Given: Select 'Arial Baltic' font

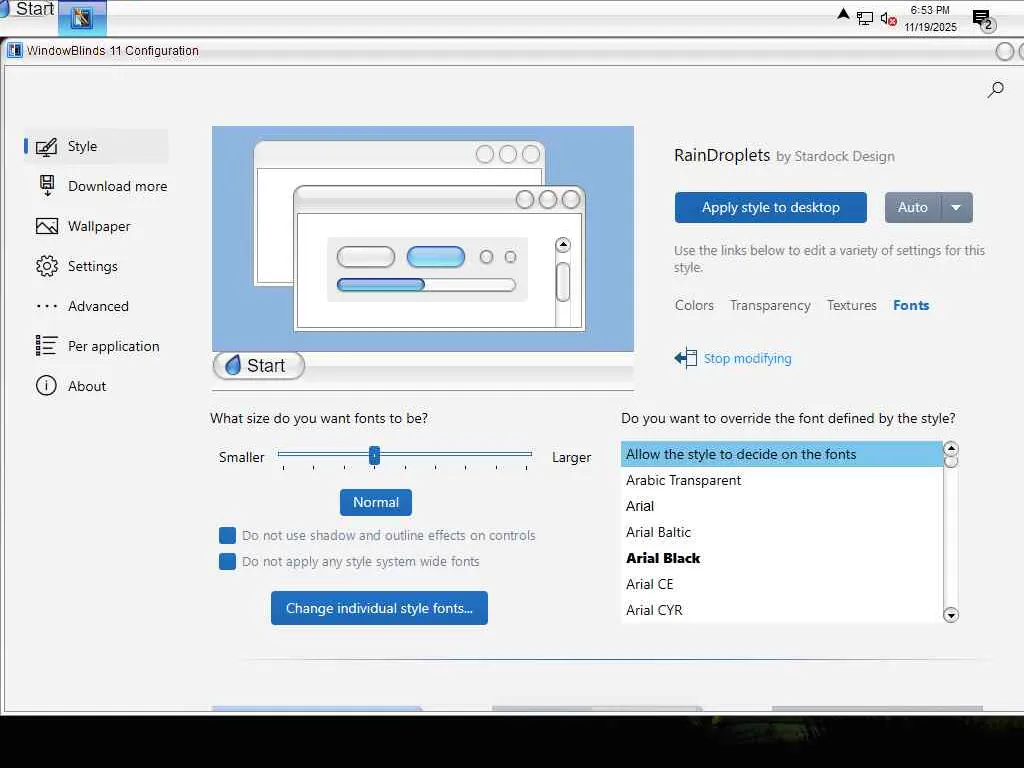Looking at the screenshot, I should click(782, 532).
